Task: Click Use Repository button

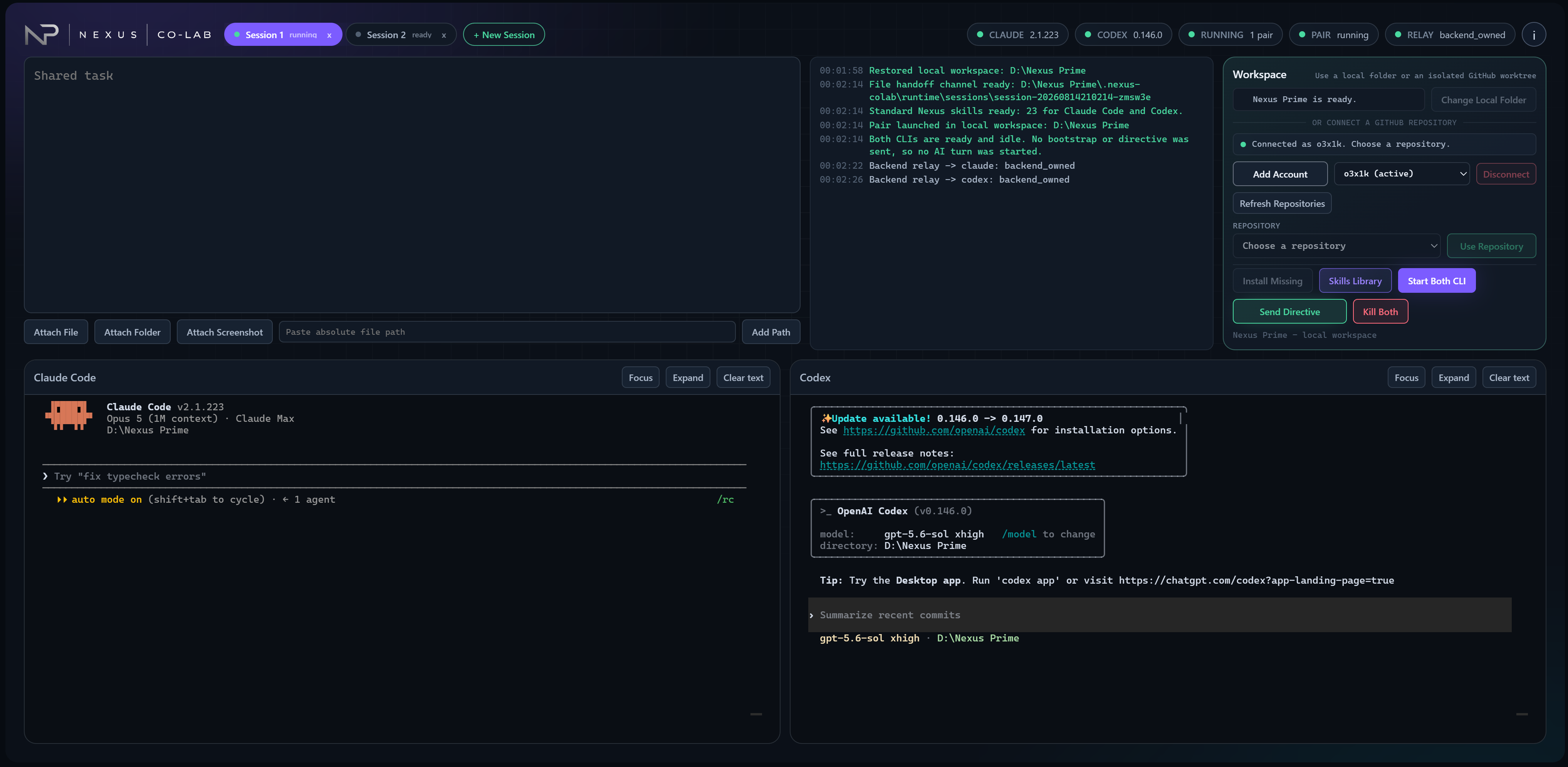Action: point(1491,246)
